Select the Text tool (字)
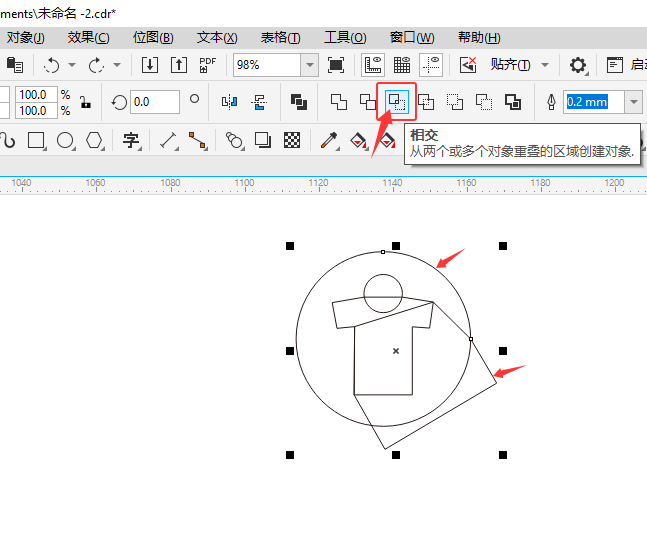Image resolution: width=647 pixels, height=537 pixels. pyautogui.click(x=131, y=140)
